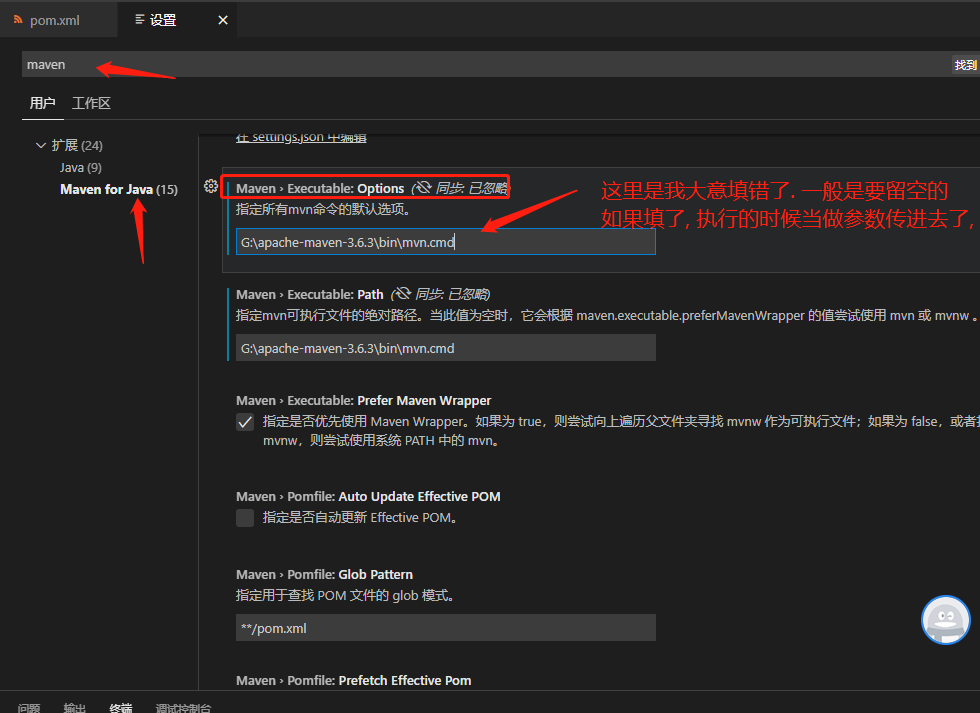Open the 调试控制台 panel tab
The width and height of the screenshot is (980, 713).
click(183, 707)
